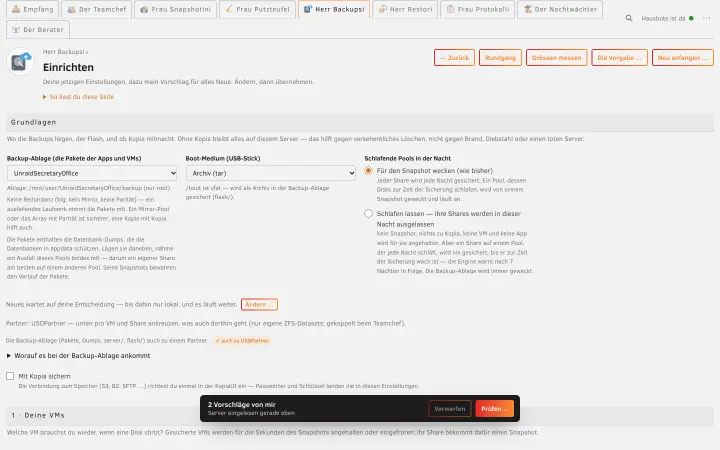Click the Zurück button
The image size is (720, 450).
[x=454, y=58]
